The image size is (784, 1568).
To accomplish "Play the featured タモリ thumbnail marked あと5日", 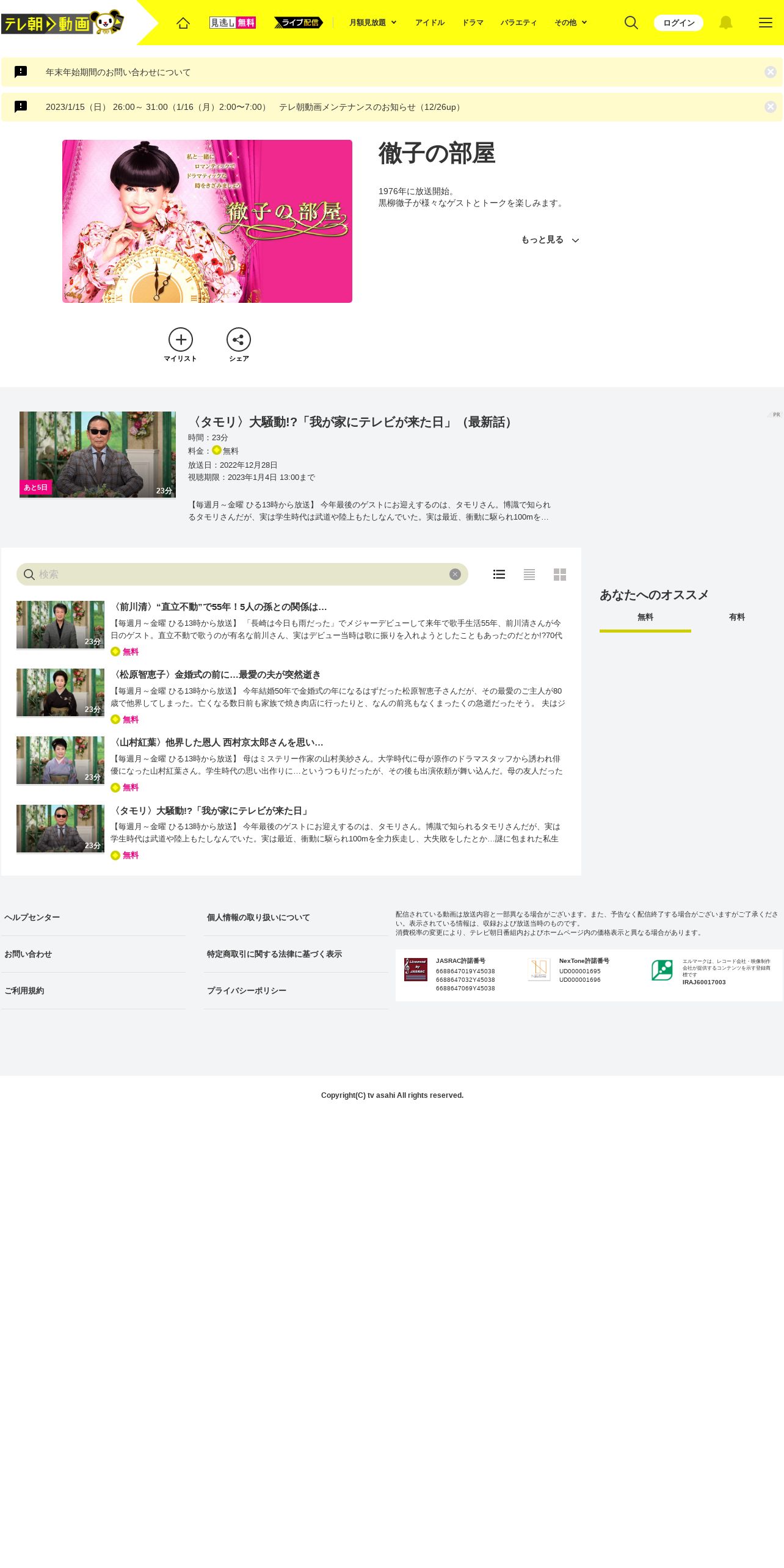I will click(x=98, y=454).
